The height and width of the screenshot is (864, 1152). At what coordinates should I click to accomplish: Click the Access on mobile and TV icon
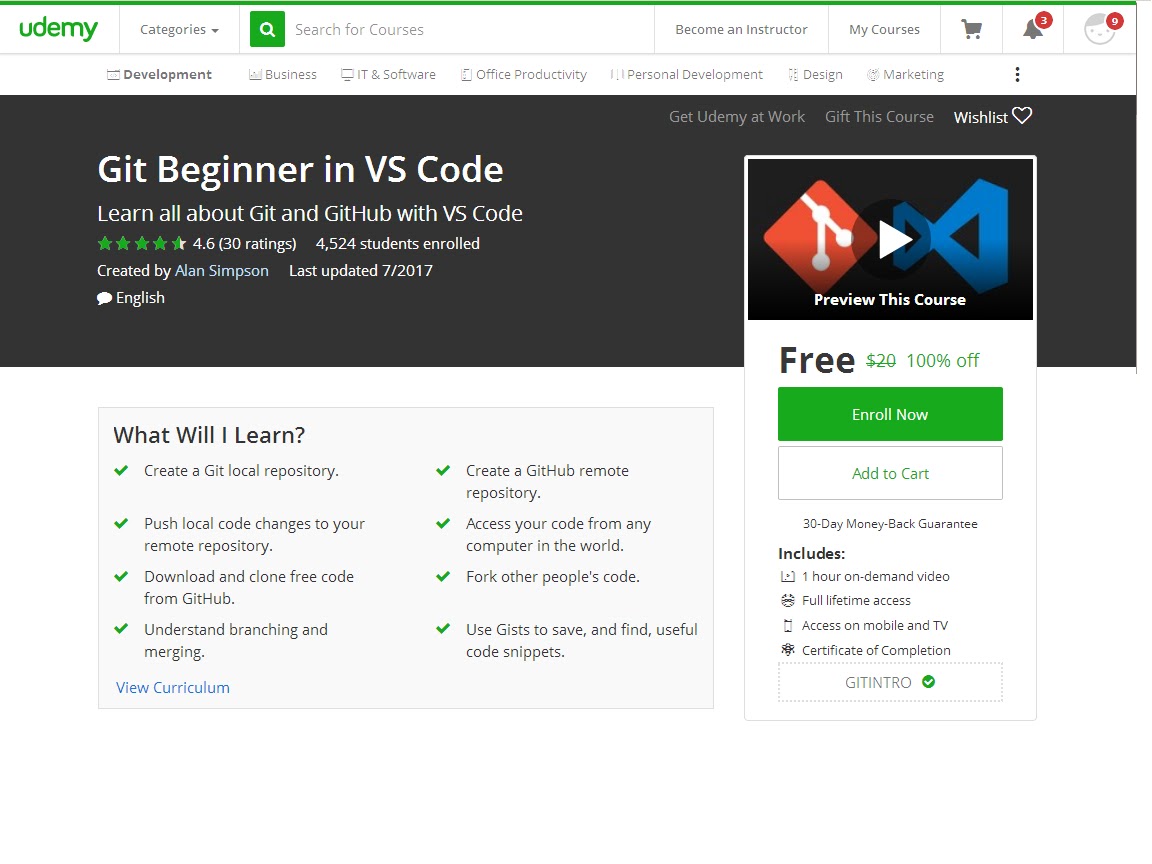click(x=788, y=626)
